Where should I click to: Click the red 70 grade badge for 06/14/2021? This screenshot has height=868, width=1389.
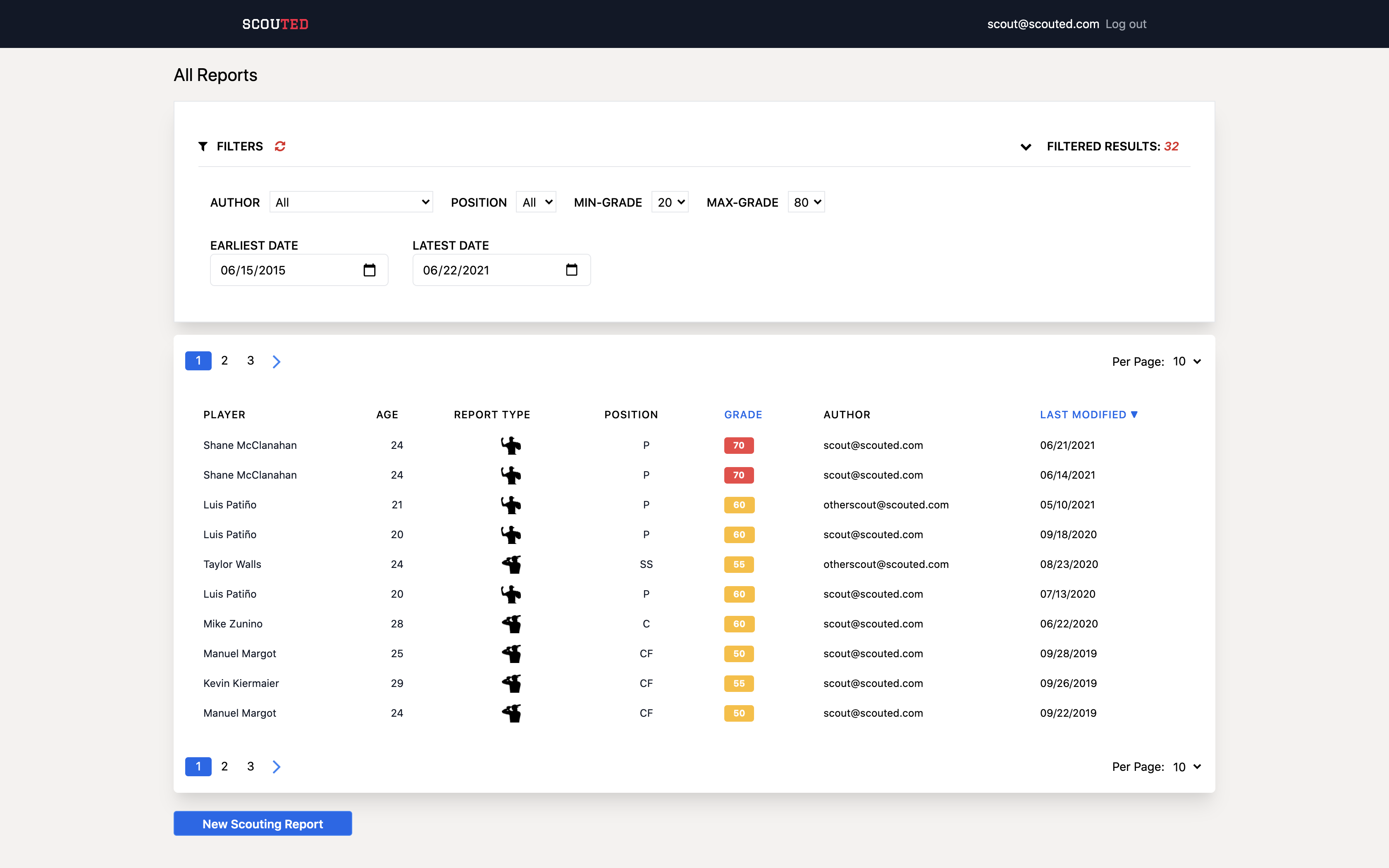tap(739, 475)
